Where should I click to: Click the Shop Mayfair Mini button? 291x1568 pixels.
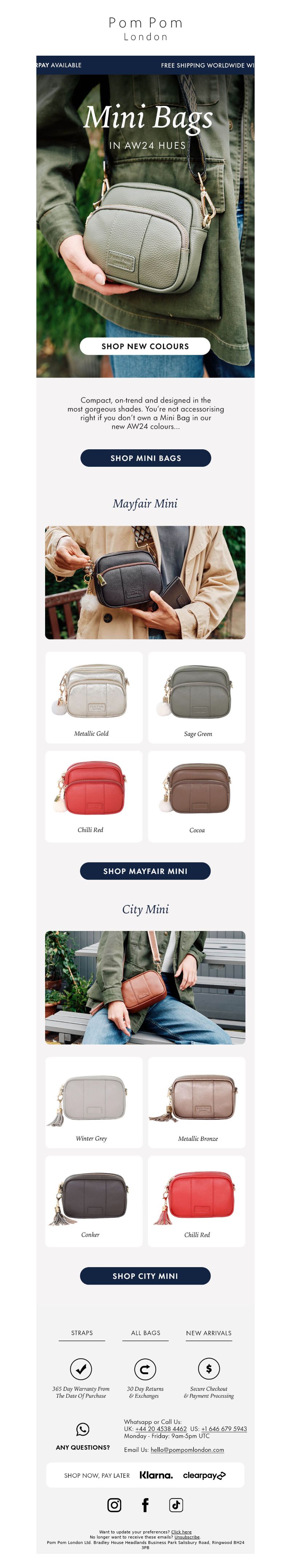point(145,871)
